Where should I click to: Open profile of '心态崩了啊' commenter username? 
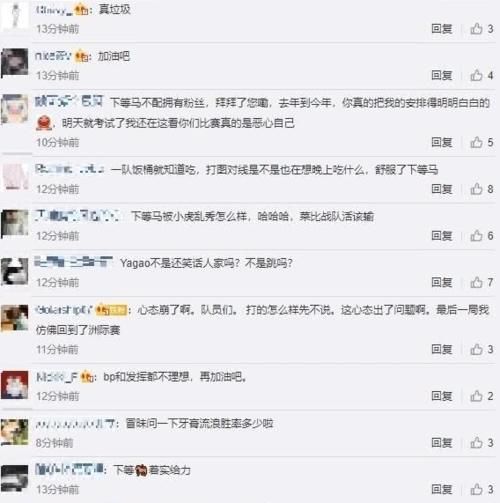click(64, 310)
